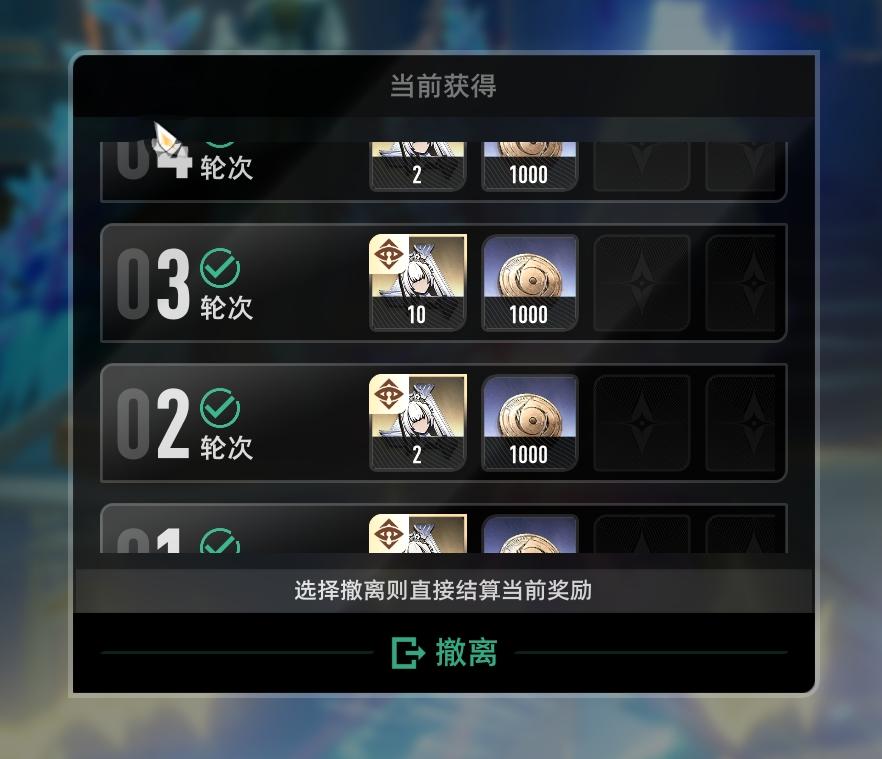This screenshot has height=759, width=882.
Task: Select round 04 gold coin reward 1000
Action: [529, 167]
